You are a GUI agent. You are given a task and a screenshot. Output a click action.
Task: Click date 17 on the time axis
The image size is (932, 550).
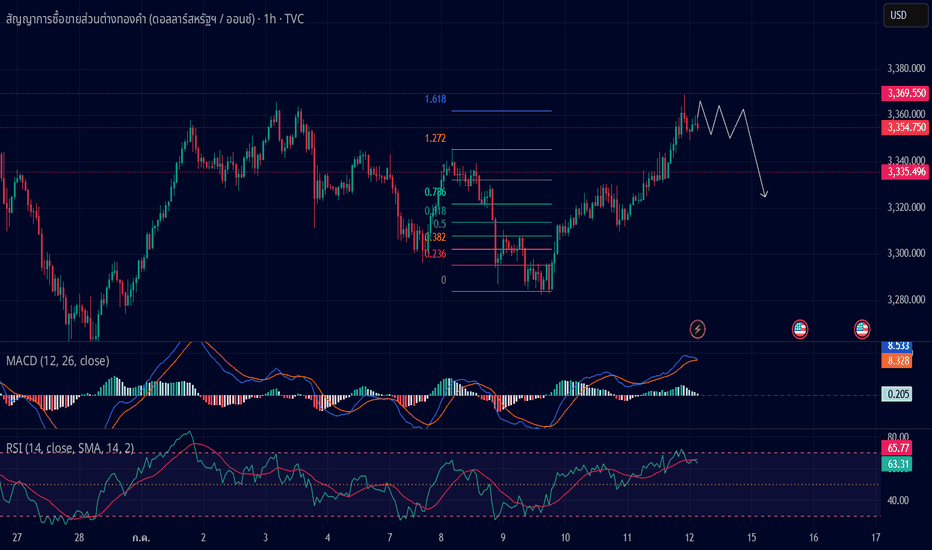coord(876,538)
